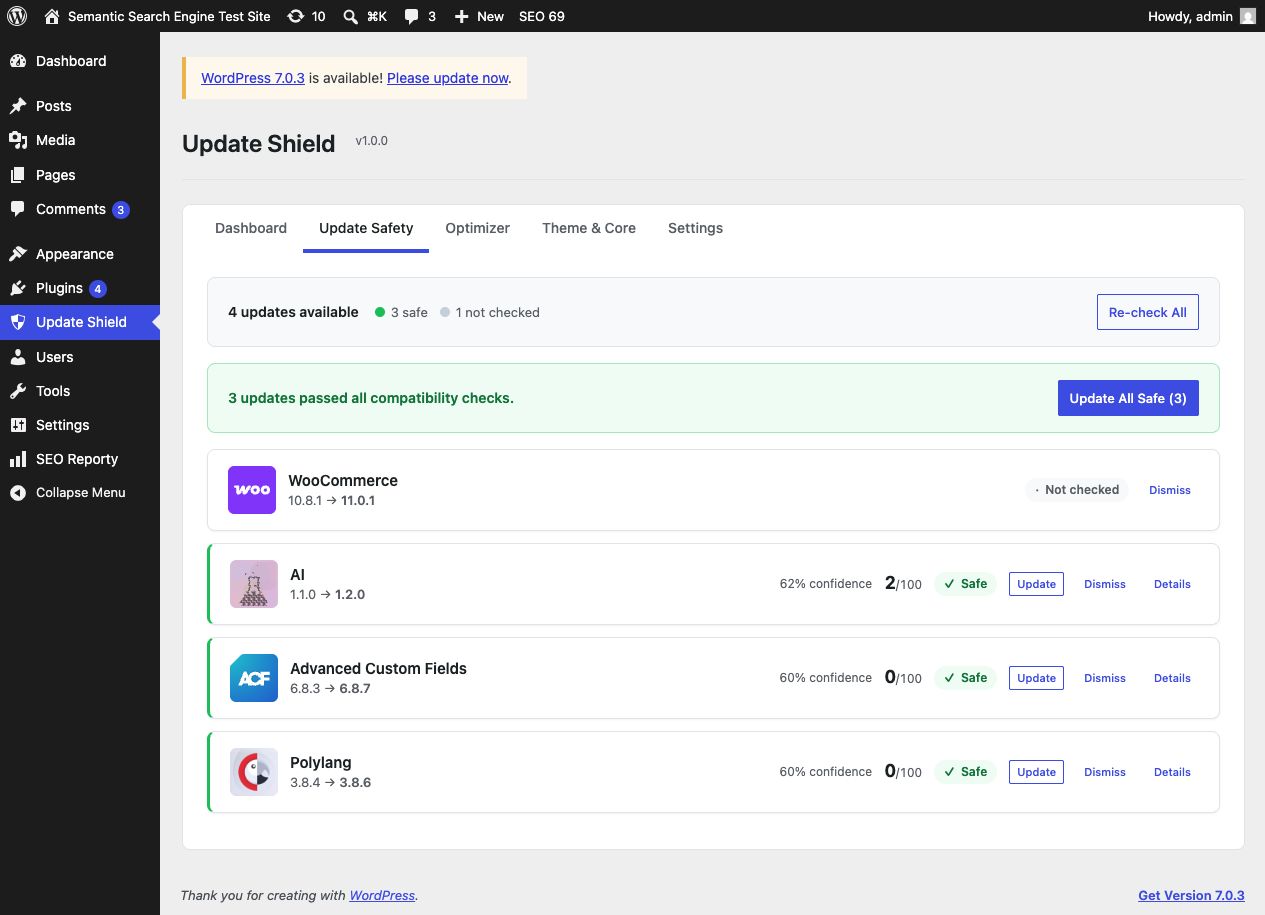Click the Please update now link
This screenshot has height=915, width=1265.
[448, 78]
